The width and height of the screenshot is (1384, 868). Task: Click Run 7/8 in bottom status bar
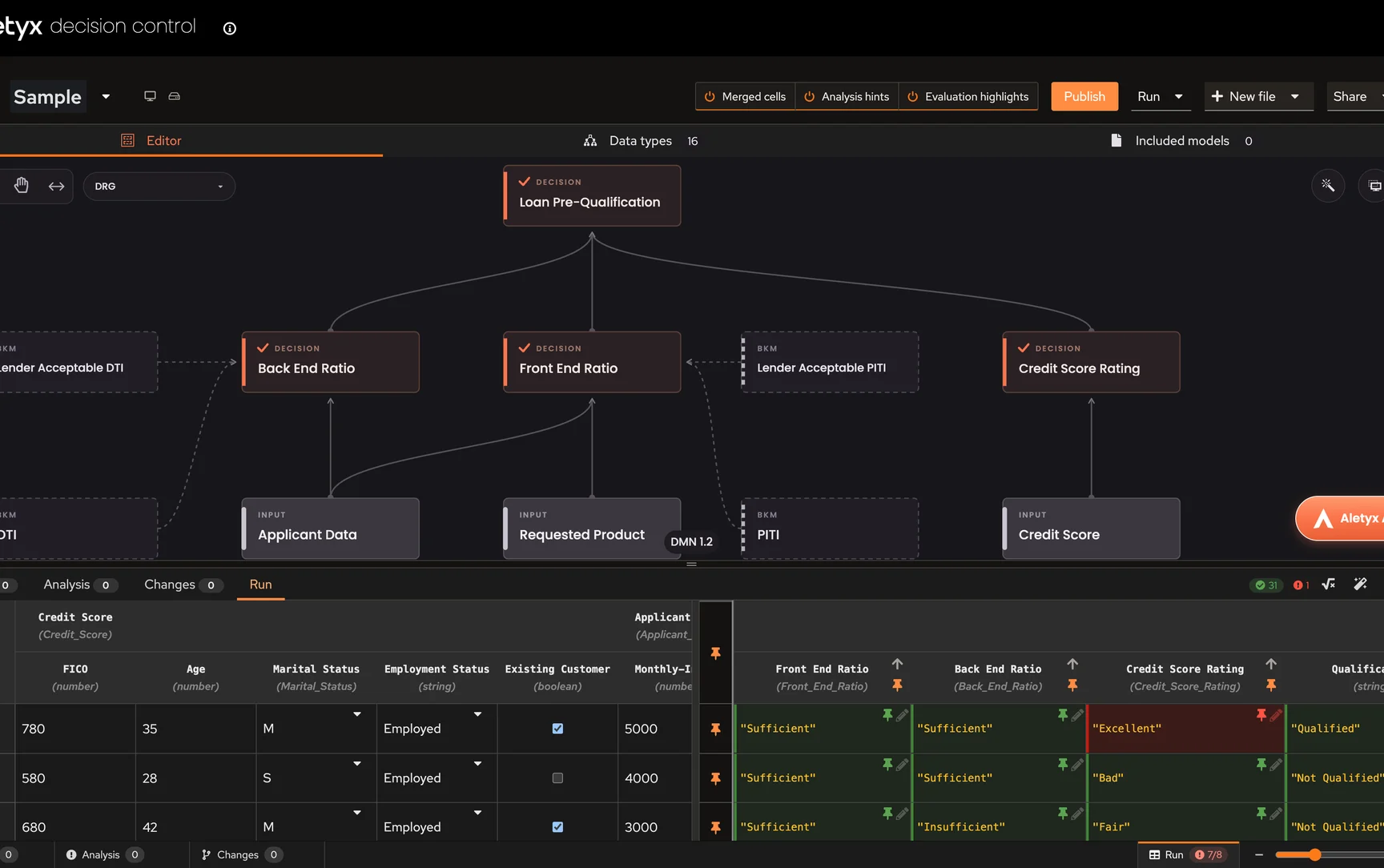tap(1187, 855)
